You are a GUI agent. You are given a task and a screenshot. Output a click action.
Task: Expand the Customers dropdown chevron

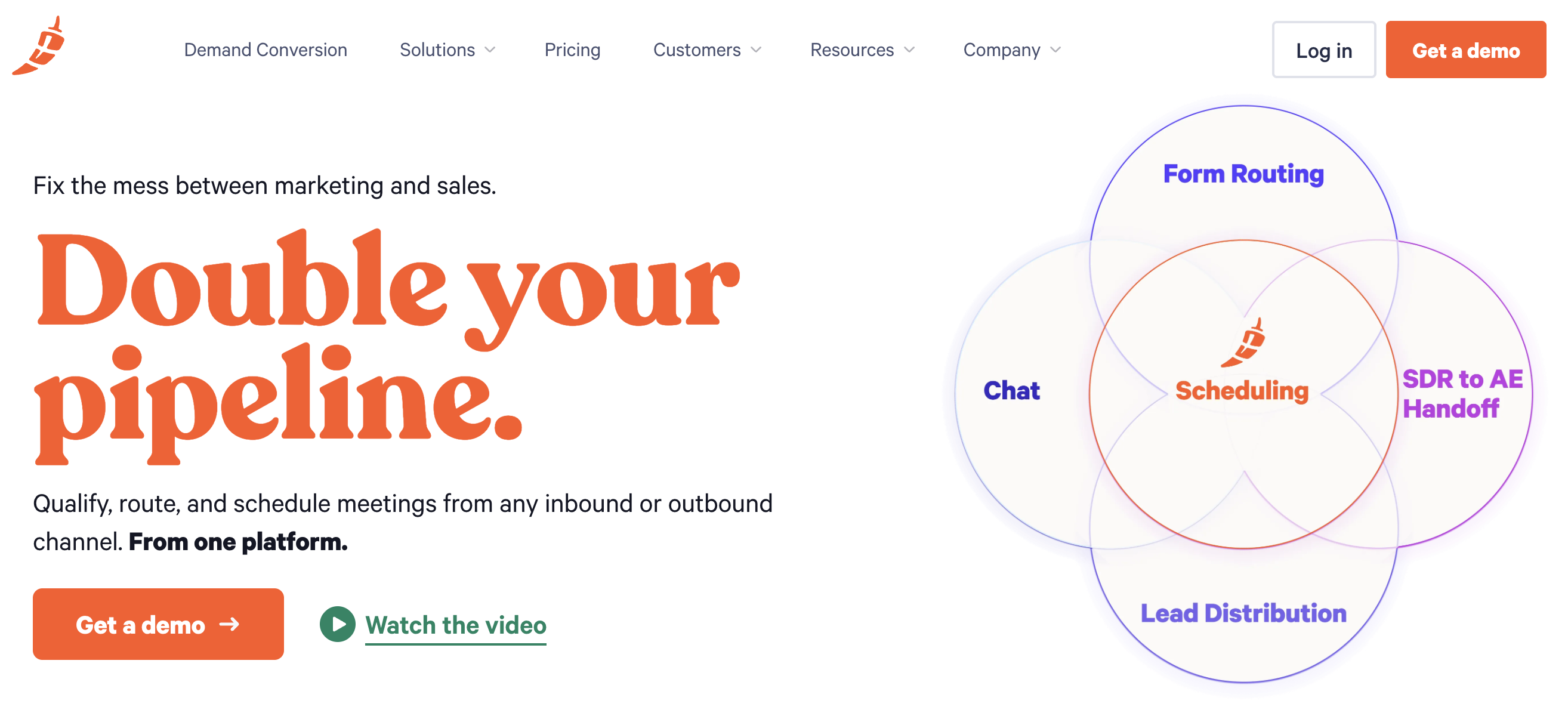pos(757,50)
